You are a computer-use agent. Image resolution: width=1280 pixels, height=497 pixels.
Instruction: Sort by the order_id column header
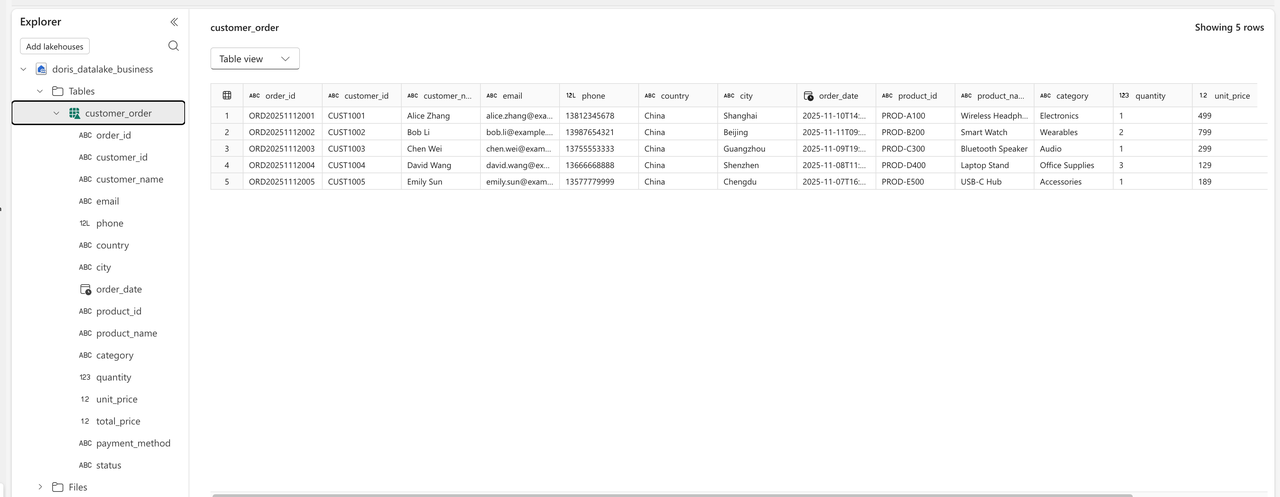click(x=280, y=96)
